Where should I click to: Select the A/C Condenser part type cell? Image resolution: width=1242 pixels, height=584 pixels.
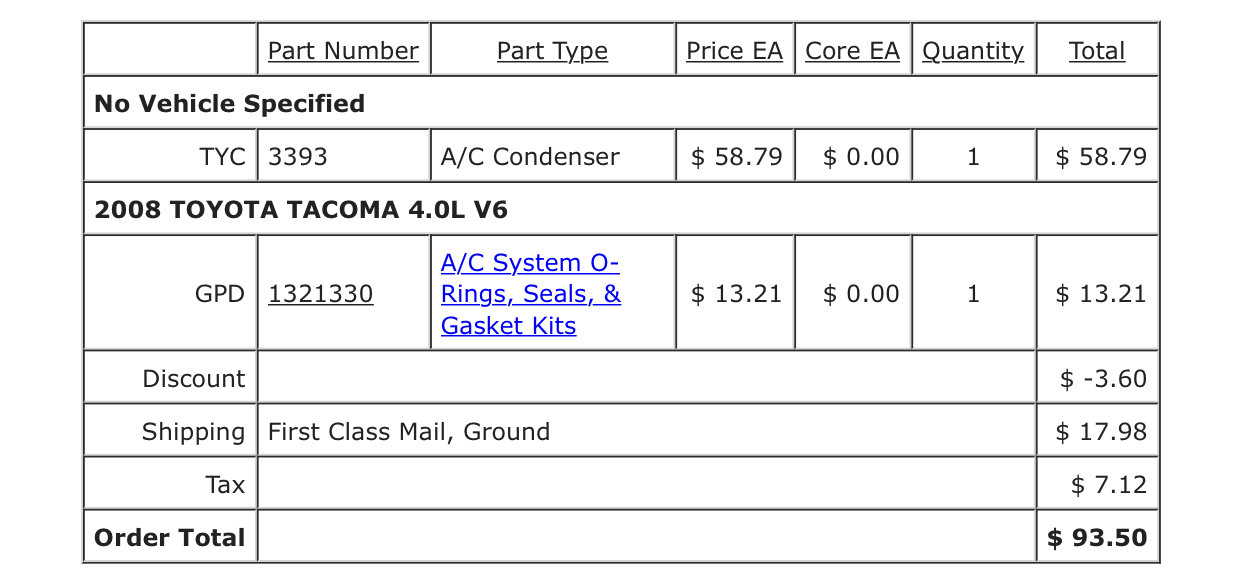point(552,156)
